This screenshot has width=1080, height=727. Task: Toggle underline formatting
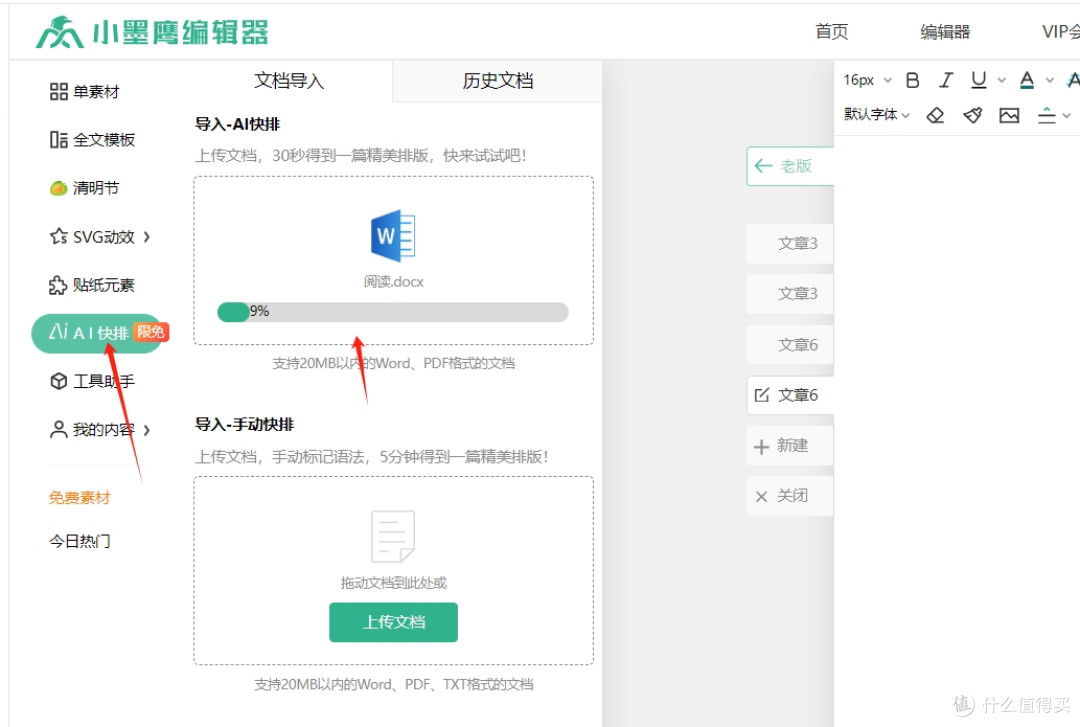[x=979, y=81]
